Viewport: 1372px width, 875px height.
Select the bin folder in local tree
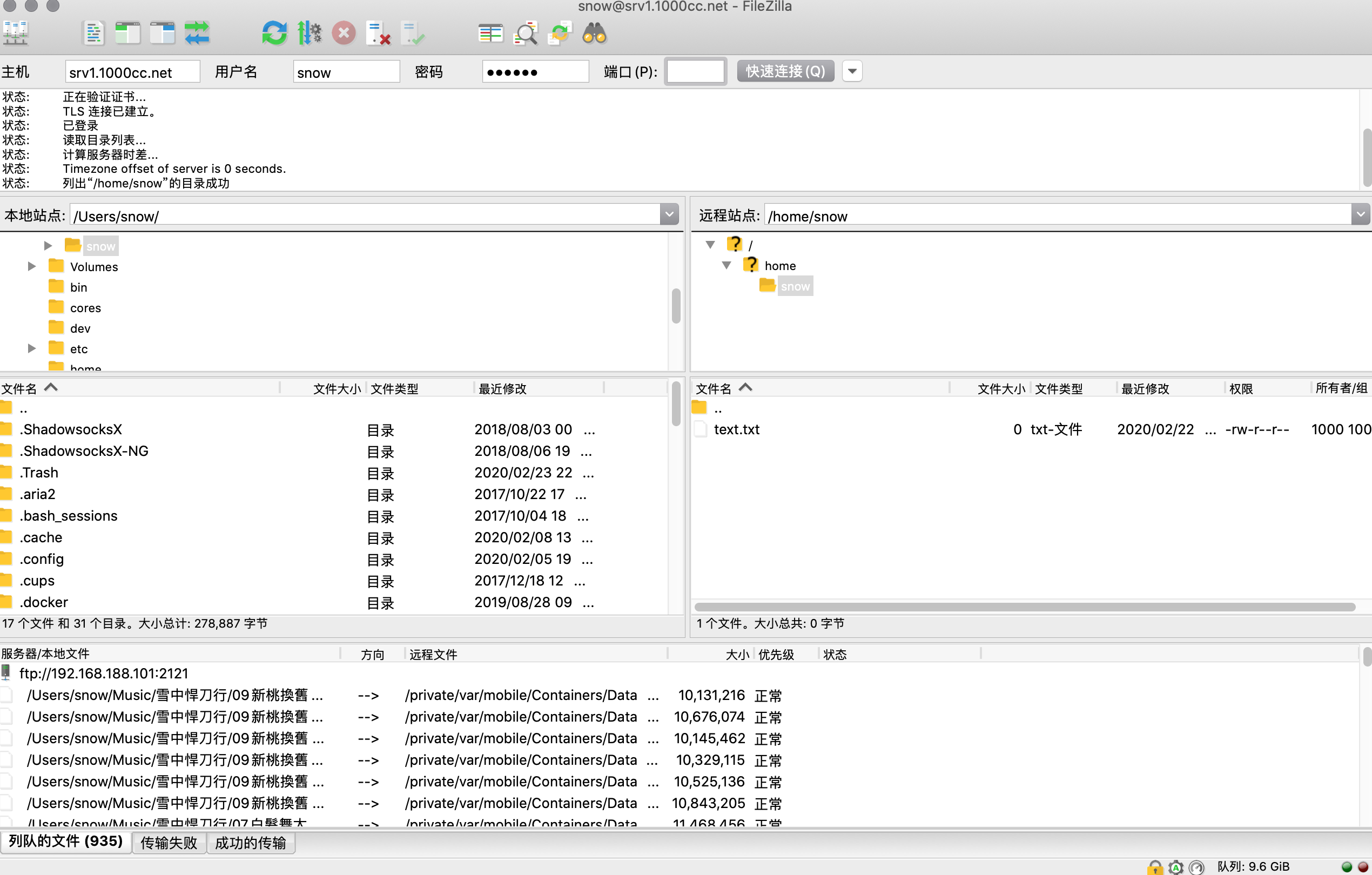pyautogui.click(x=78, y=287)
